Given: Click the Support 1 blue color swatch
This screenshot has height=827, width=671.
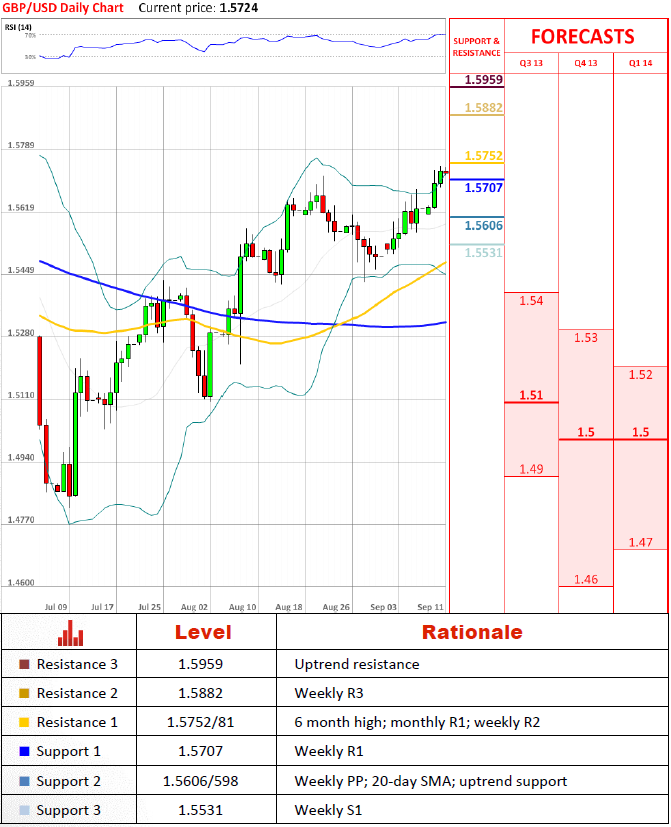Looking at the screenshot, I should (x=24, y=751).
